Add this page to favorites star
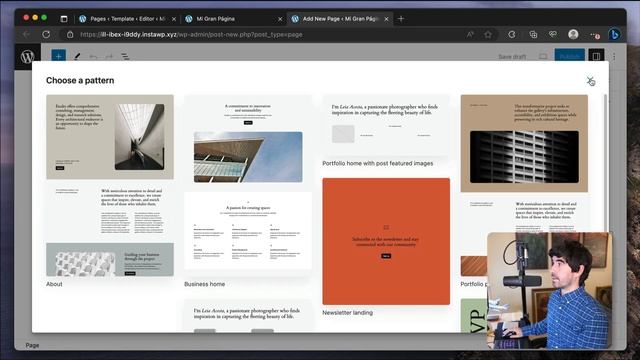The width and height of the screenshot is (640, 360). click(488, 35)
